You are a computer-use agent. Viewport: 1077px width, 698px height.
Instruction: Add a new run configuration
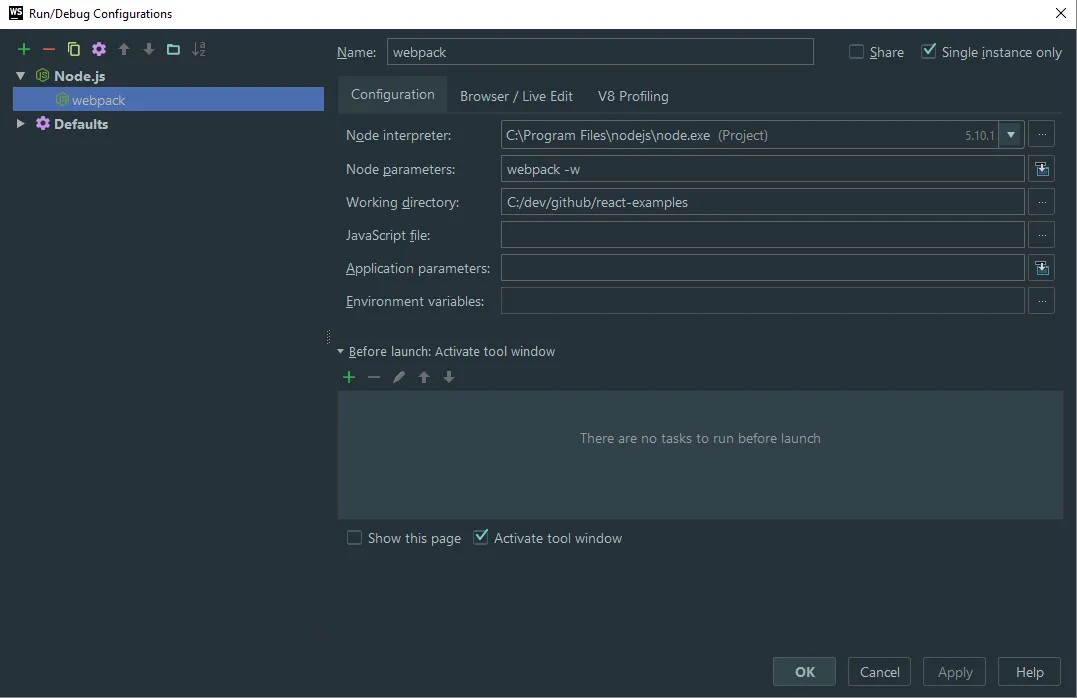(24, 49)
